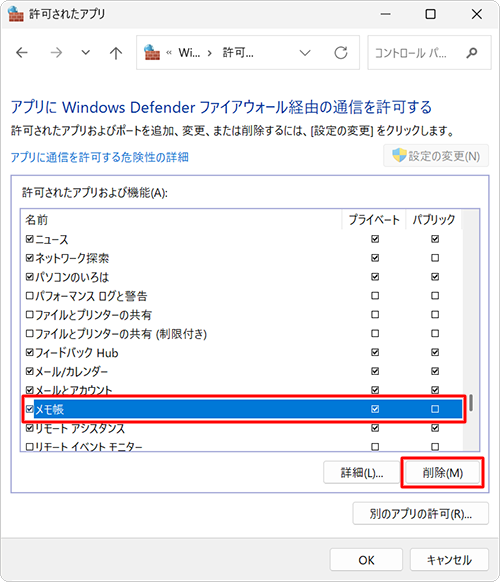The width and height of the screenshot is (500, 582).
Task: Minimize the 許可されたアプリ window
Action: (x=385, y=14)
